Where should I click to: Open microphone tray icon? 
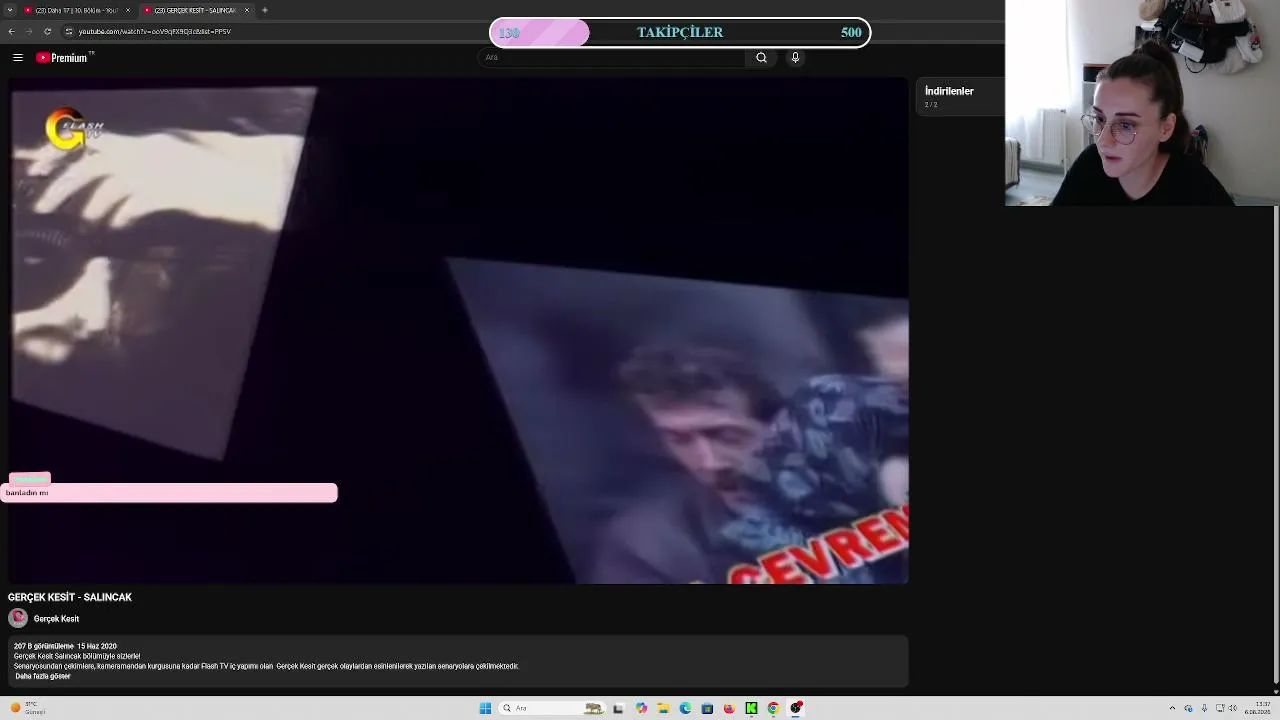point(1204,708)
